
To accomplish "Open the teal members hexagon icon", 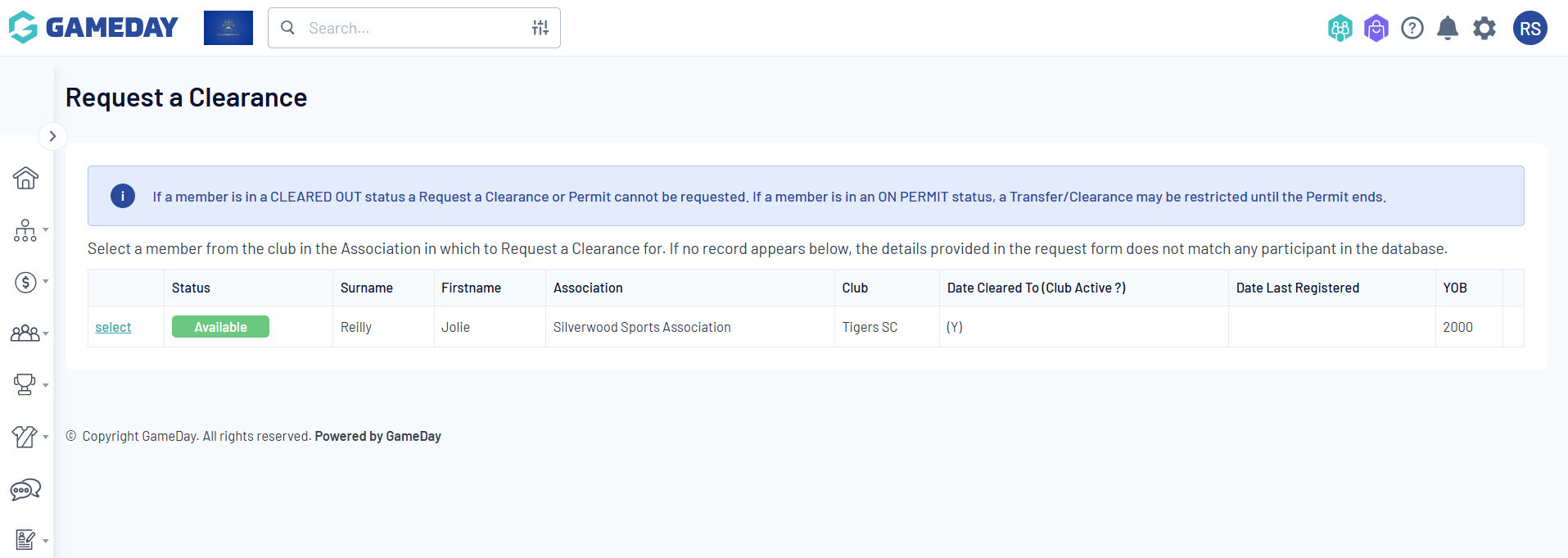I will point(1340,29).
